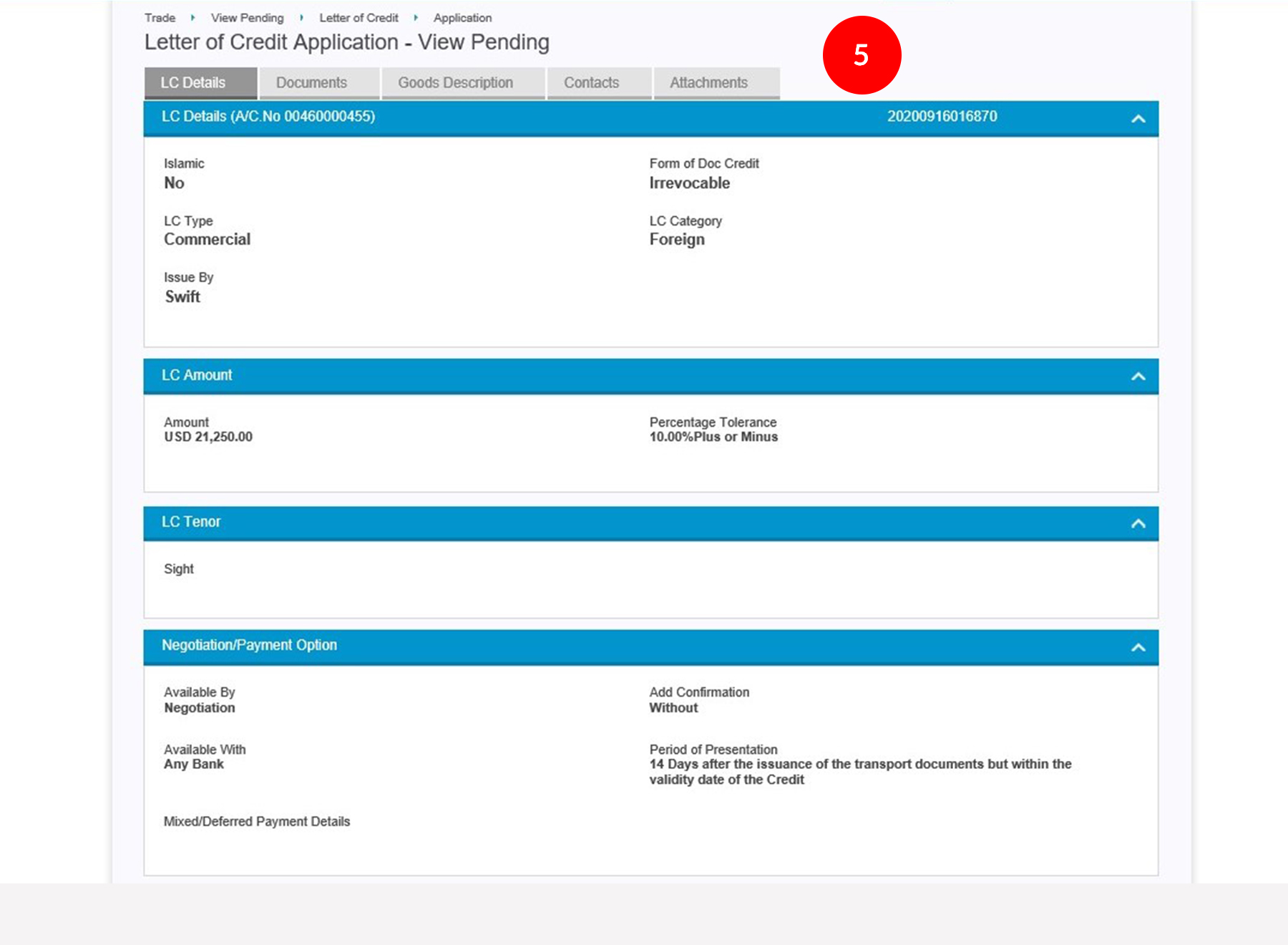Click the arrow icon after View Pending breadcrumb
Image resolution: width=1288 pixels, height=945 pixels.
(301, 18)
